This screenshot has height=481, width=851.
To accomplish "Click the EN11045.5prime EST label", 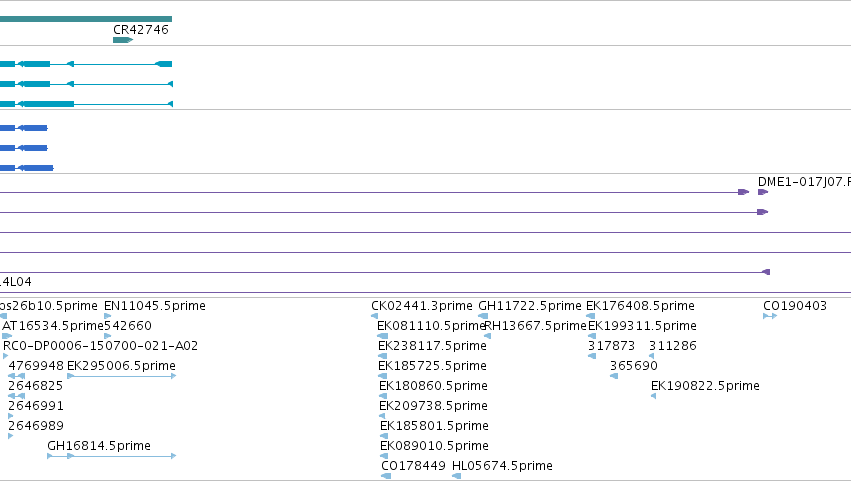I will click(x=155, y=306).
